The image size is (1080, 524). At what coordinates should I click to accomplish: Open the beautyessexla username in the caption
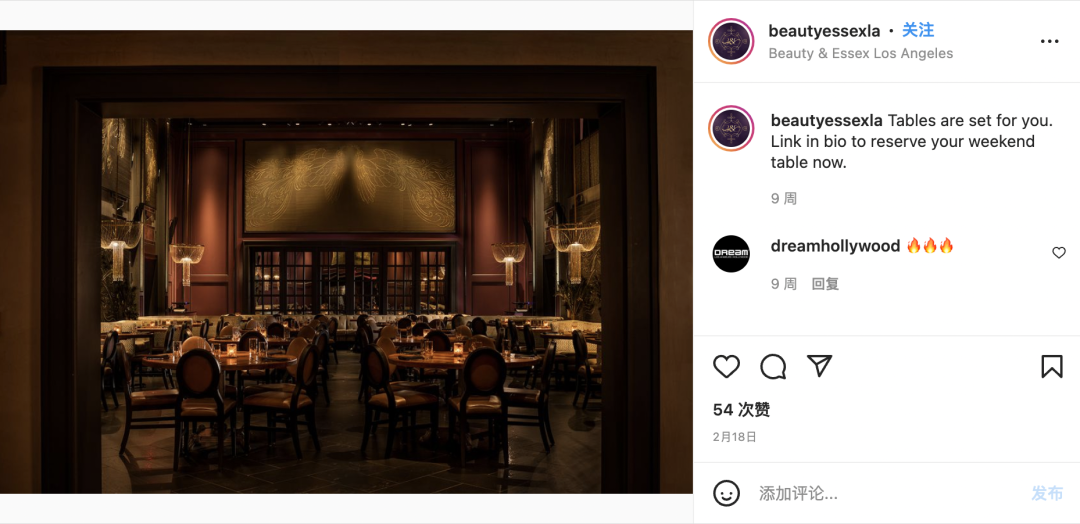coord(827,120)
